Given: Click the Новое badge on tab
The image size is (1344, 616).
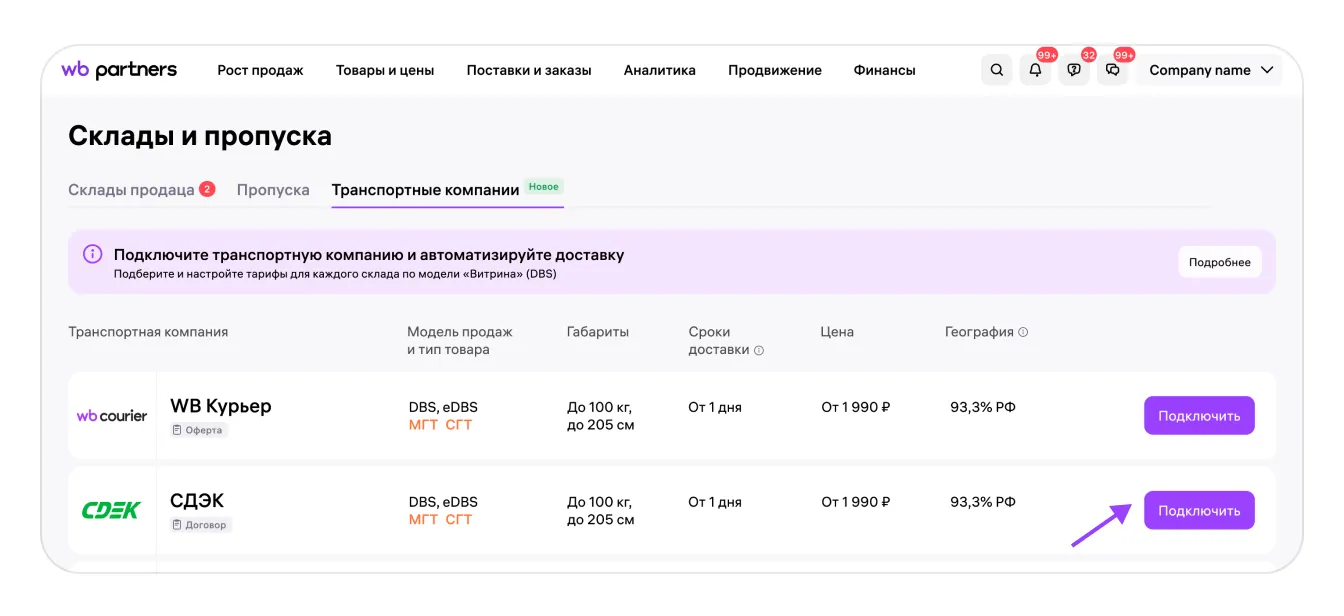Looking at the screenshot, I should tap(544, 187).
